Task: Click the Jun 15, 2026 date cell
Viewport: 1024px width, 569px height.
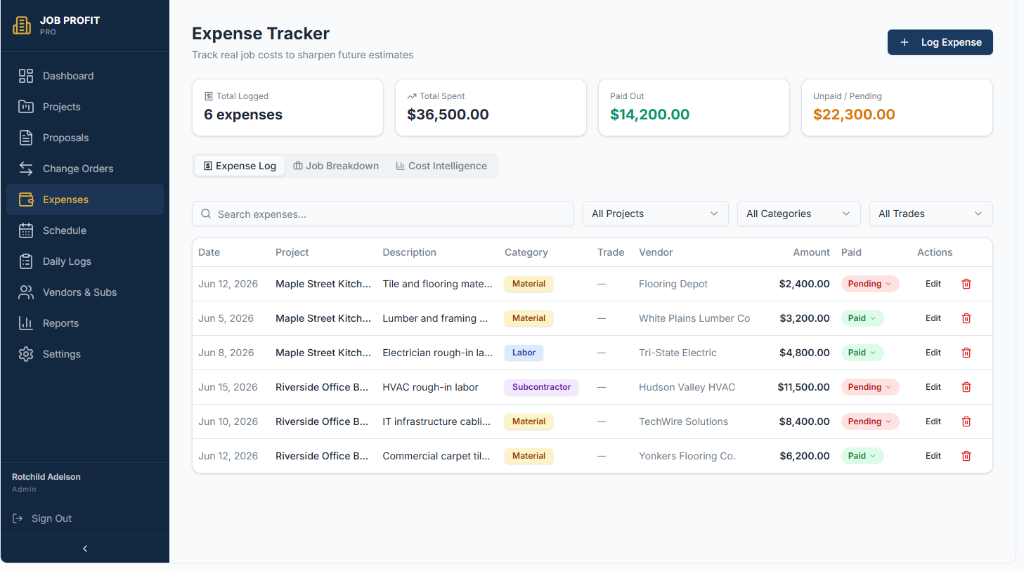Action: tap(228, 387)
